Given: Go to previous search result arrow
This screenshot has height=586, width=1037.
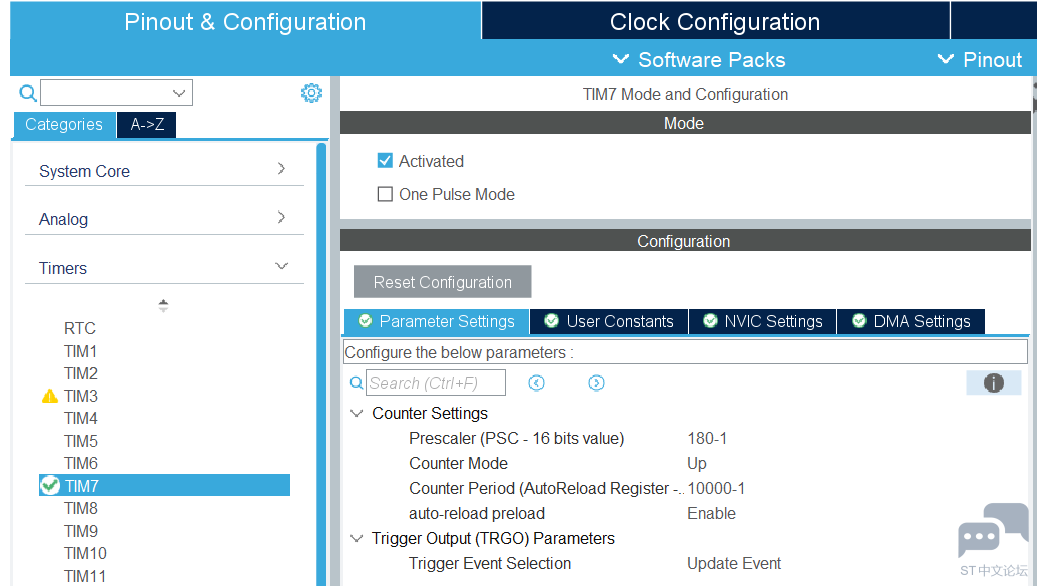Looking at the screenshot, I should (x=536, y=383).
